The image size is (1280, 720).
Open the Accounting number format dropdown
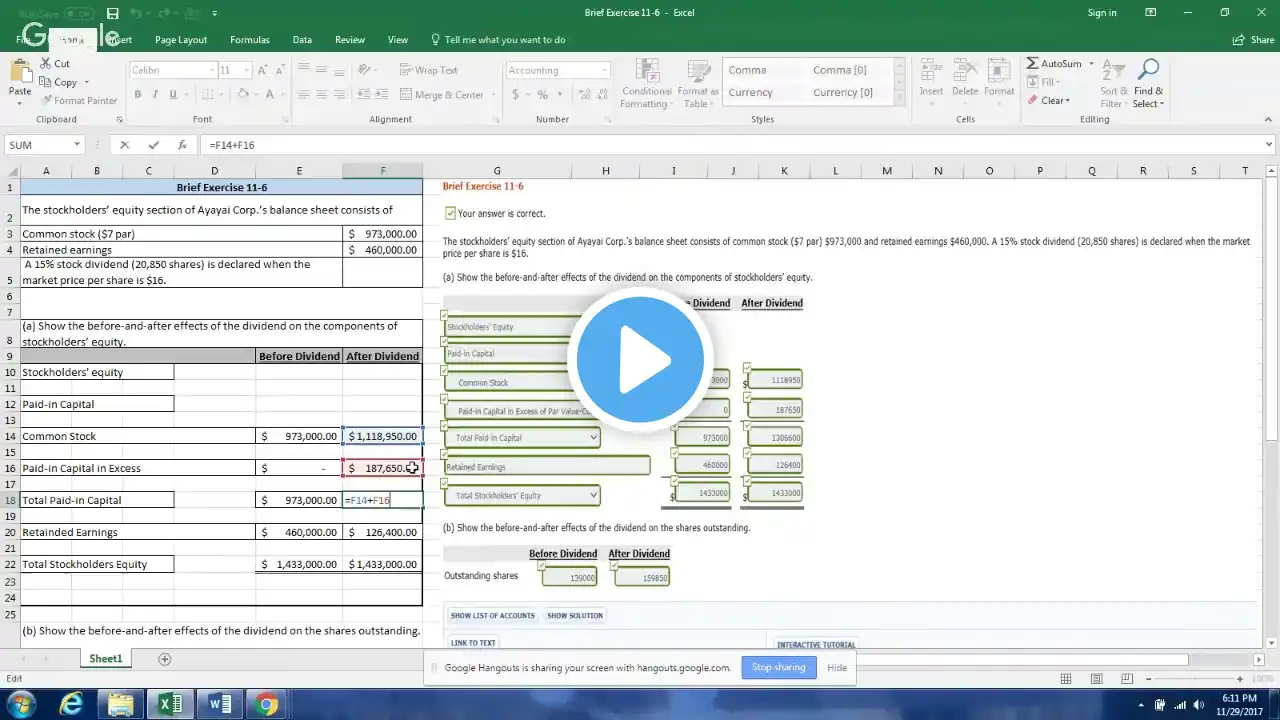[604, 71]
